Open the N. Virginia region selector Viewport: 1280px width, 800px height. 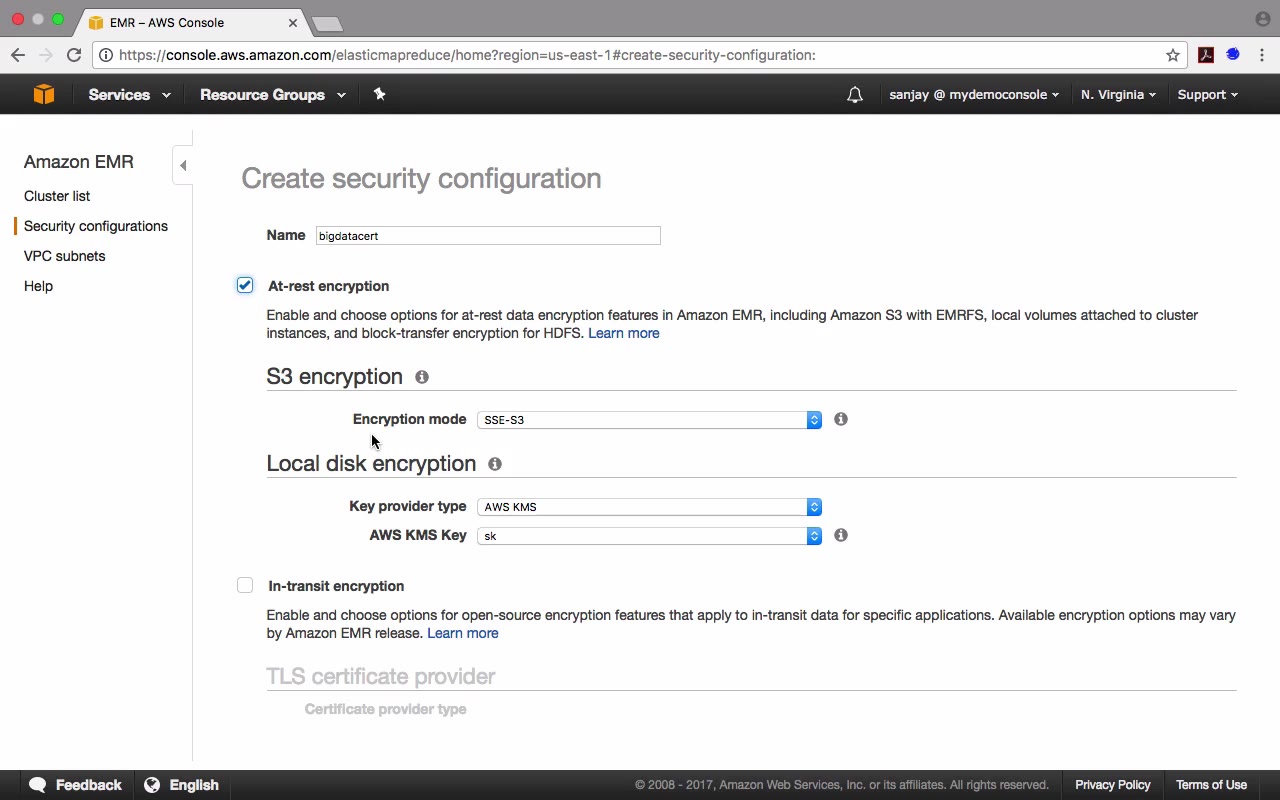(1118, 95)
